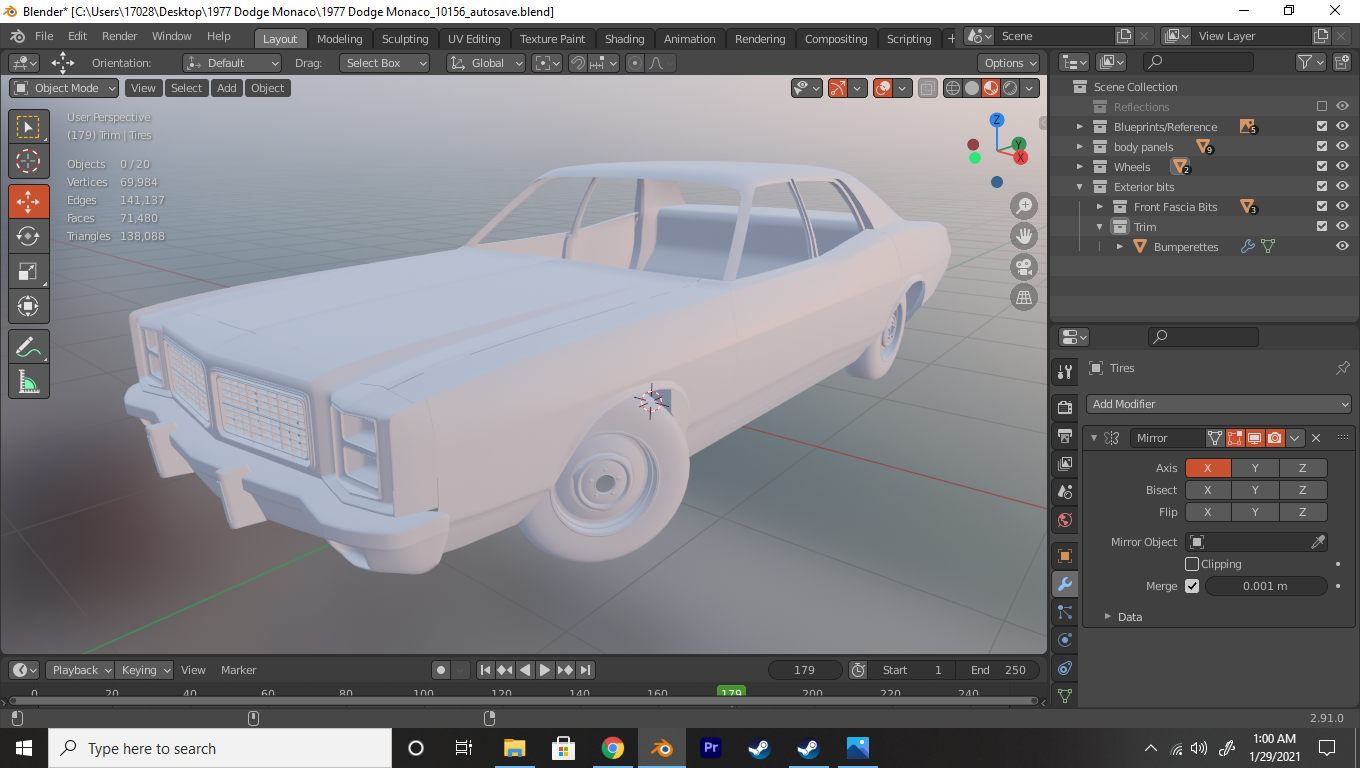Toggle Mirror modifier edit mode display

click(x=1235, y=438)
